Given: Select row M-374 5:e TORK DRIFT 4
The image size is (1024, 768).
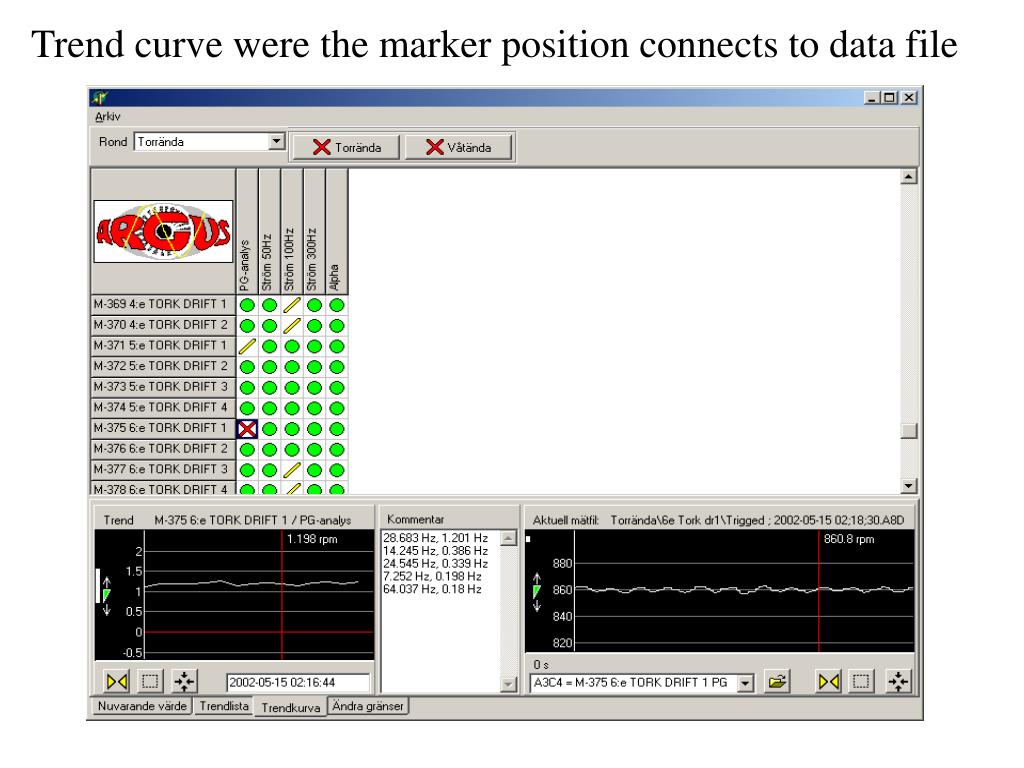Looking at the screenshot, I should click(x=163, y=408).
